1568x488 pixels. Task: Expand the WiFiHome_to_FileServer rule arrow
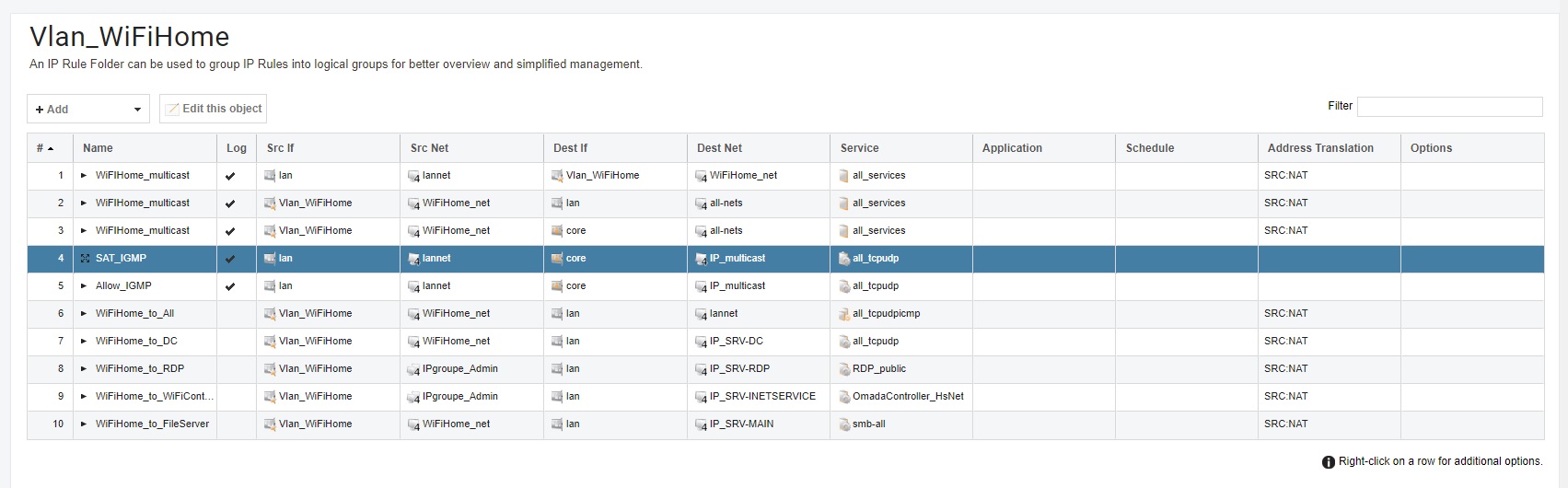coord(84,424)
